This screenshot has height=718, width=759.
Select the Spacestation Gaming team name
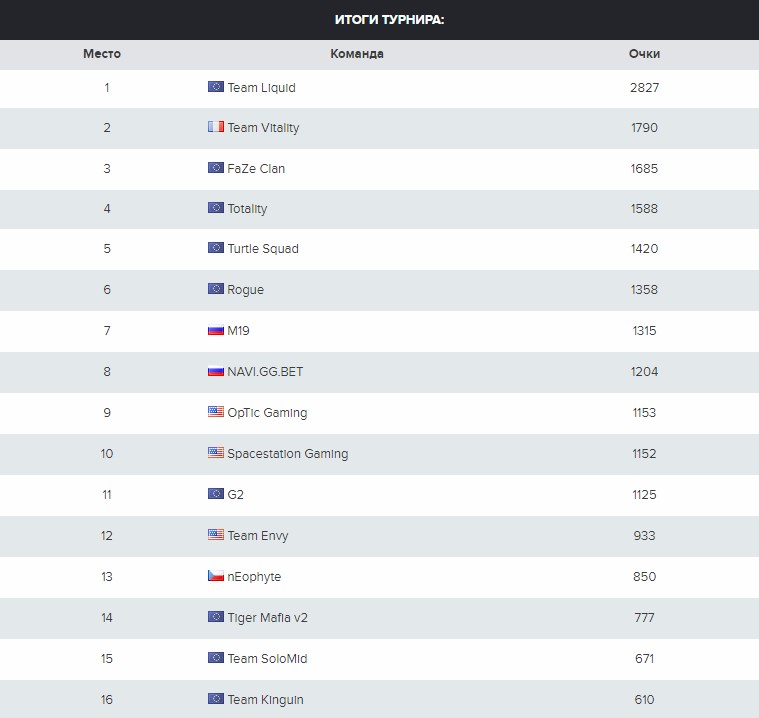(x=288, y=454)
